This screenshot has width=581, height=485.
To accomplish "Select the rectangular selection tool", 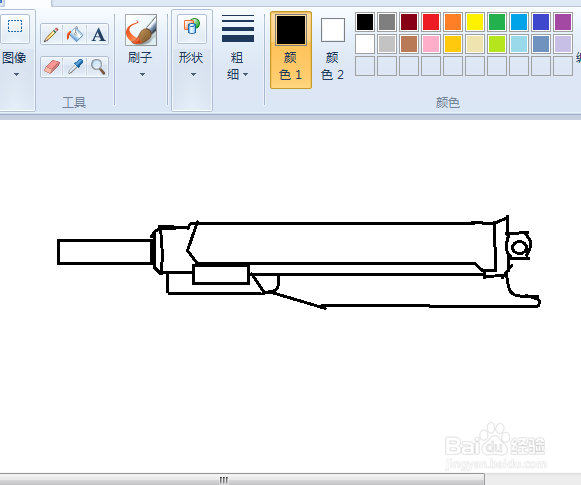I will 15,27.
